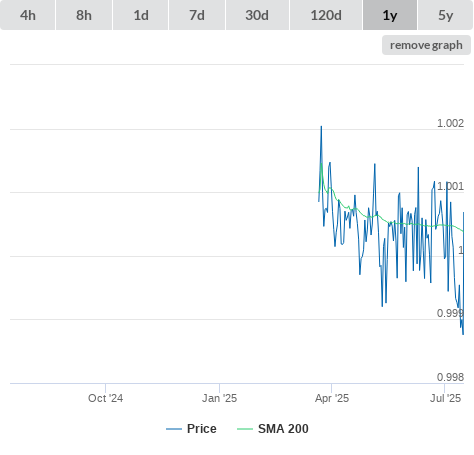474x455 pixels.
Task: Click the 0.998 y-axis label
Action: 450,377
